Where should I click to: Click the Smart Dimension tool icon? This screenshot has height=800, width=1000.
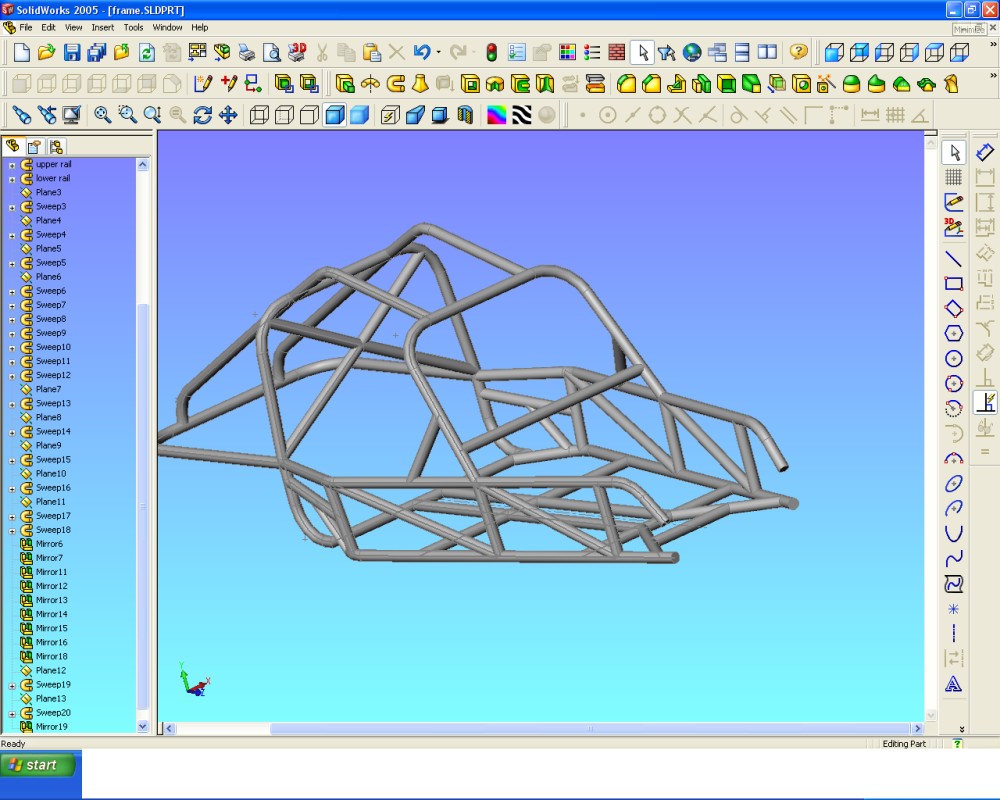985,152
